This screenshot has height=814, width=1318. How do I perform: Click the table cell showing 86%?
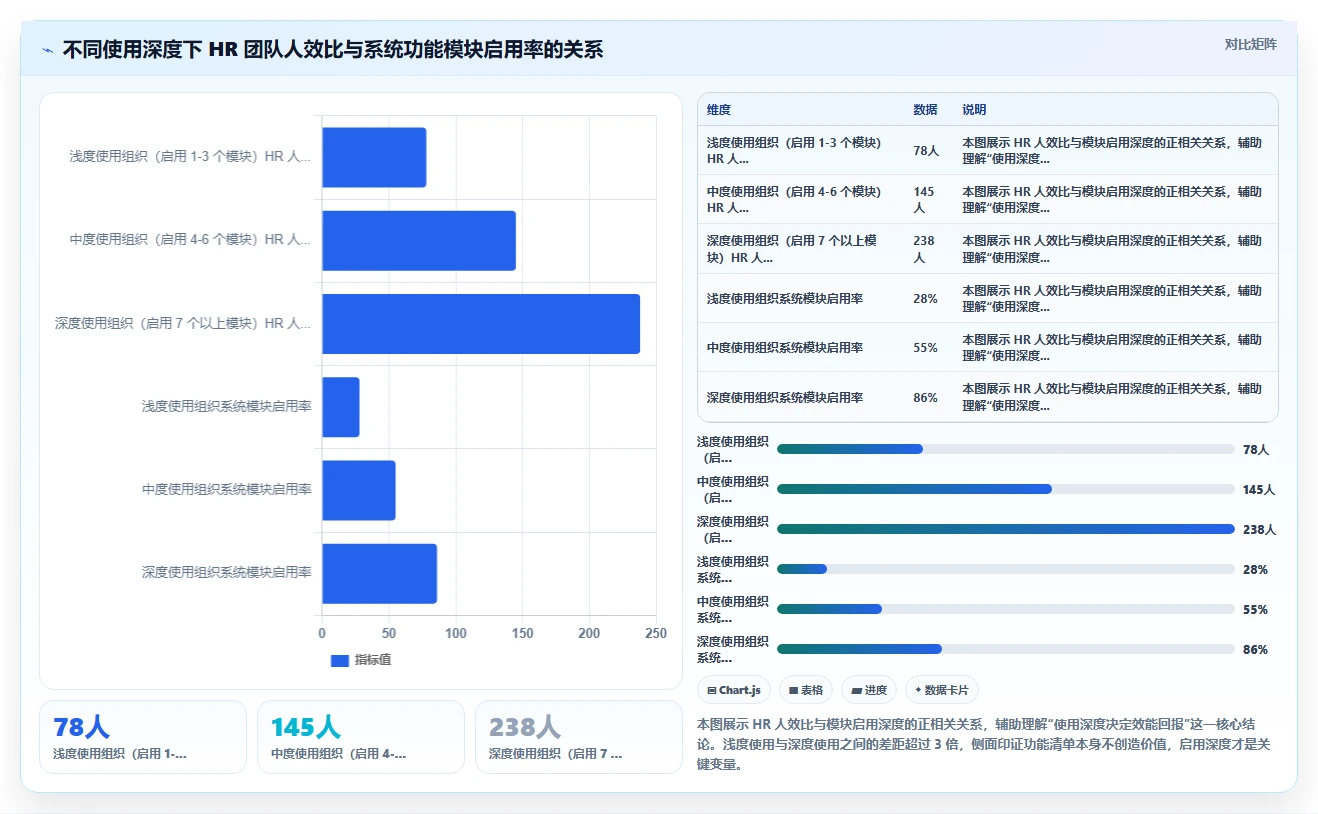[927, 397]
